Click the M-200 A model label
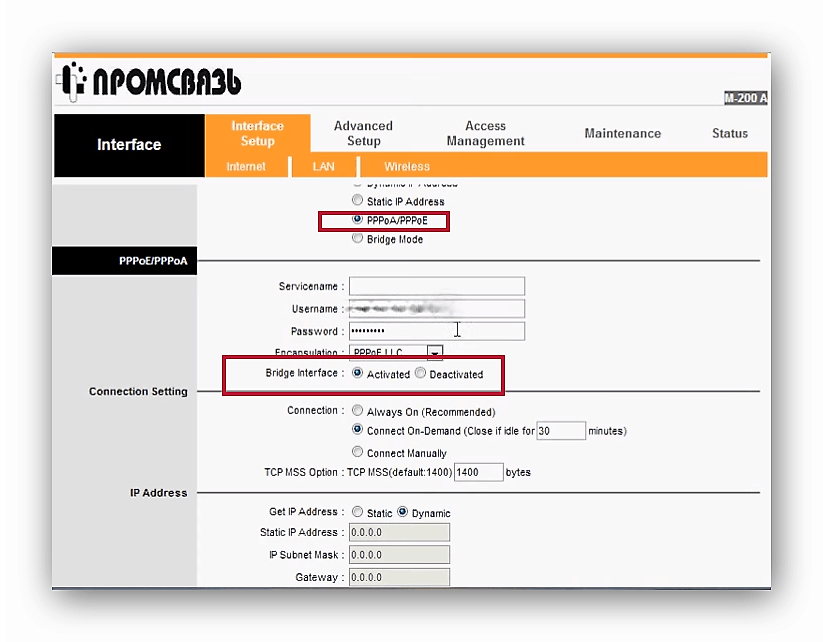Image resolution: width=823 pixels, height=642 pixels. point(745,98)
